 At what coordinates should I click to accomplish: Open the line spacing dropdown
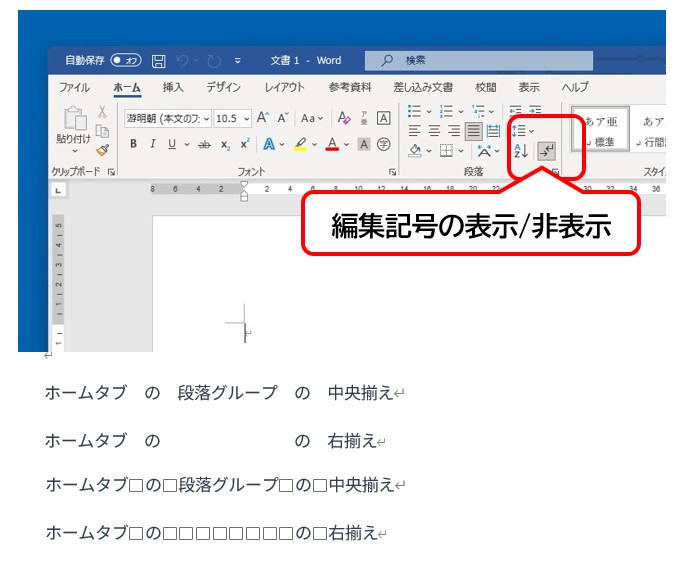(x=523, y=131)
